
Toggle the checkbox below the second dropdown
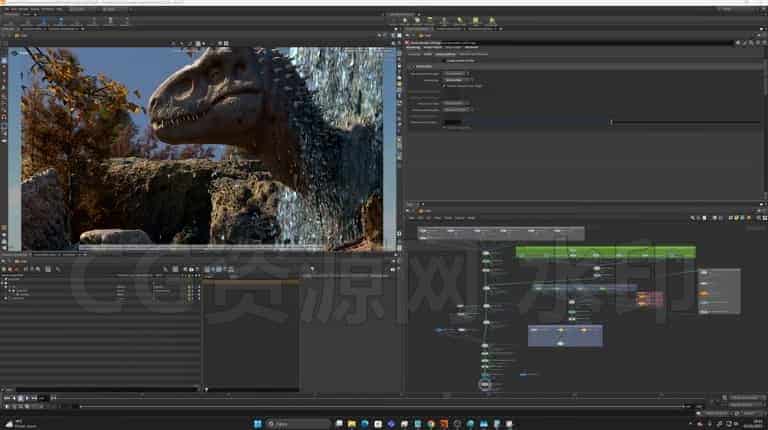pyautogui.click(x=445, y=86)
